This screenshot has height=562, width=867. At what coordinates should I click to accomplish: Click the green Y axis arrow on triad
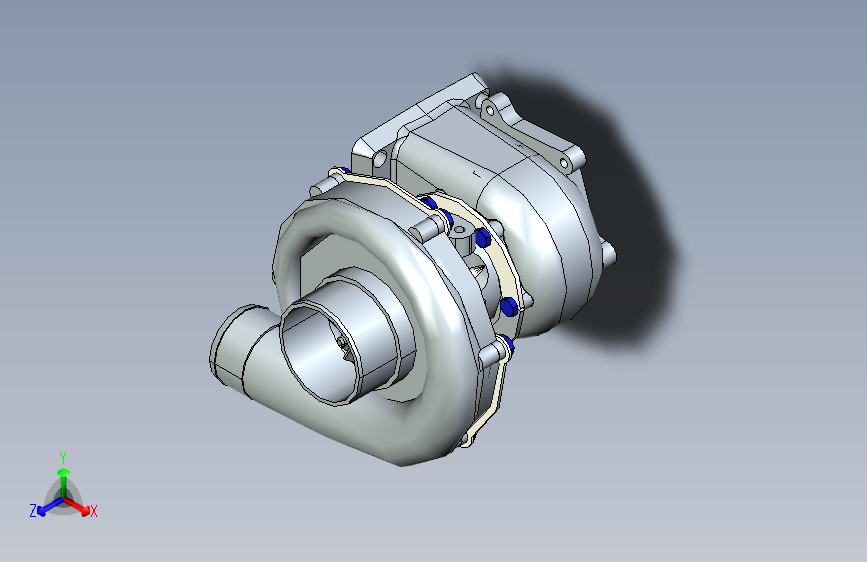point(64,483)
